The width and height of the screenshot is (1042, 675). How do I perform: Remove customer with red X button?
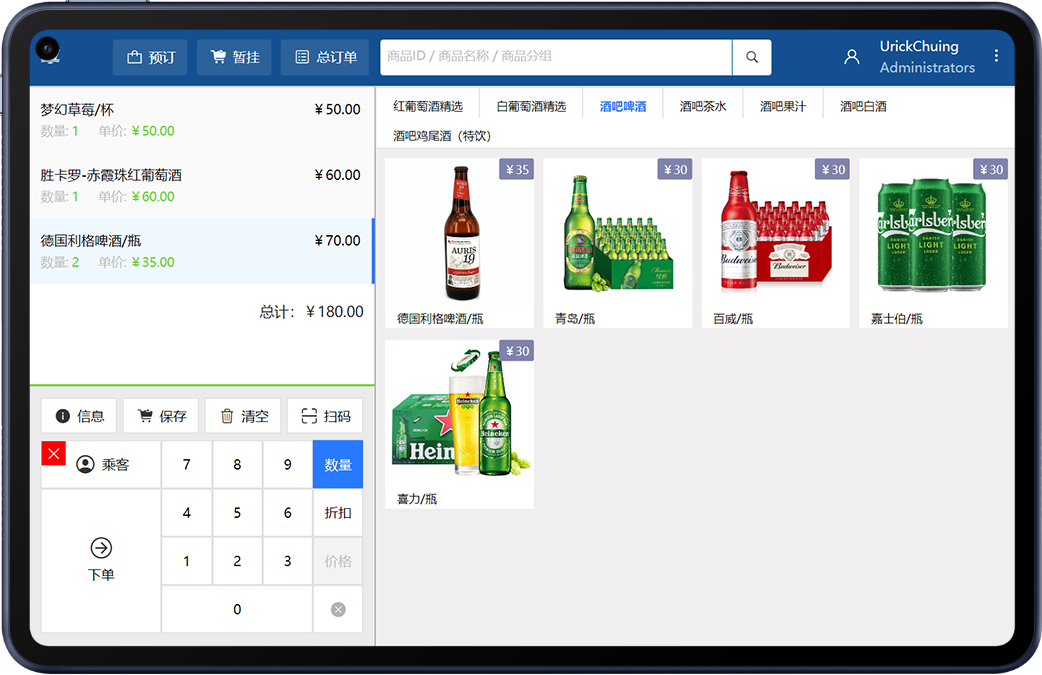(x=53, y=454)
